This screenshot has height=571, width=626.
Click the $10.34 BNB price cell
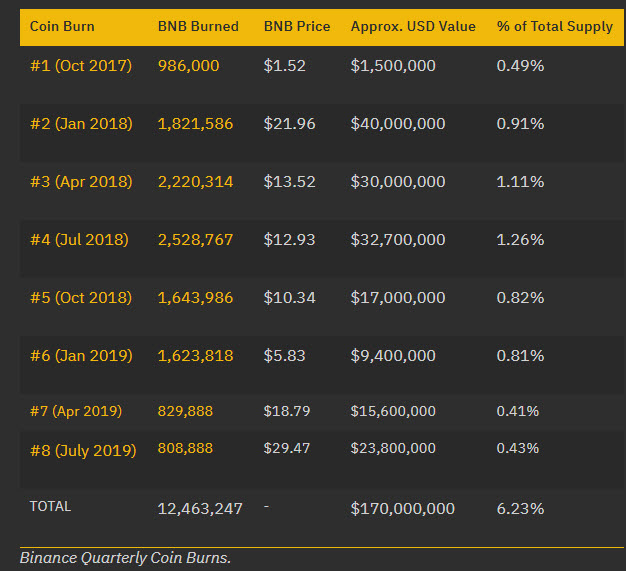pyautogui.click(x=289, y=298)
